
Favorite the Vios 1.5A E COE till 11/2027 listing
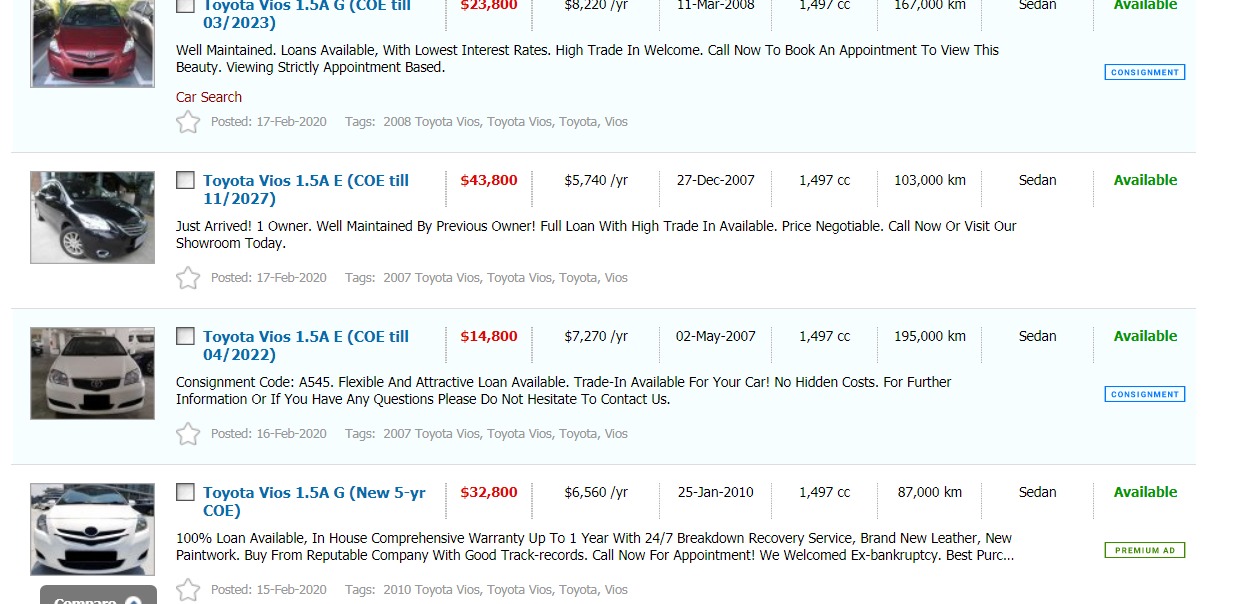[x=188, y=278]
